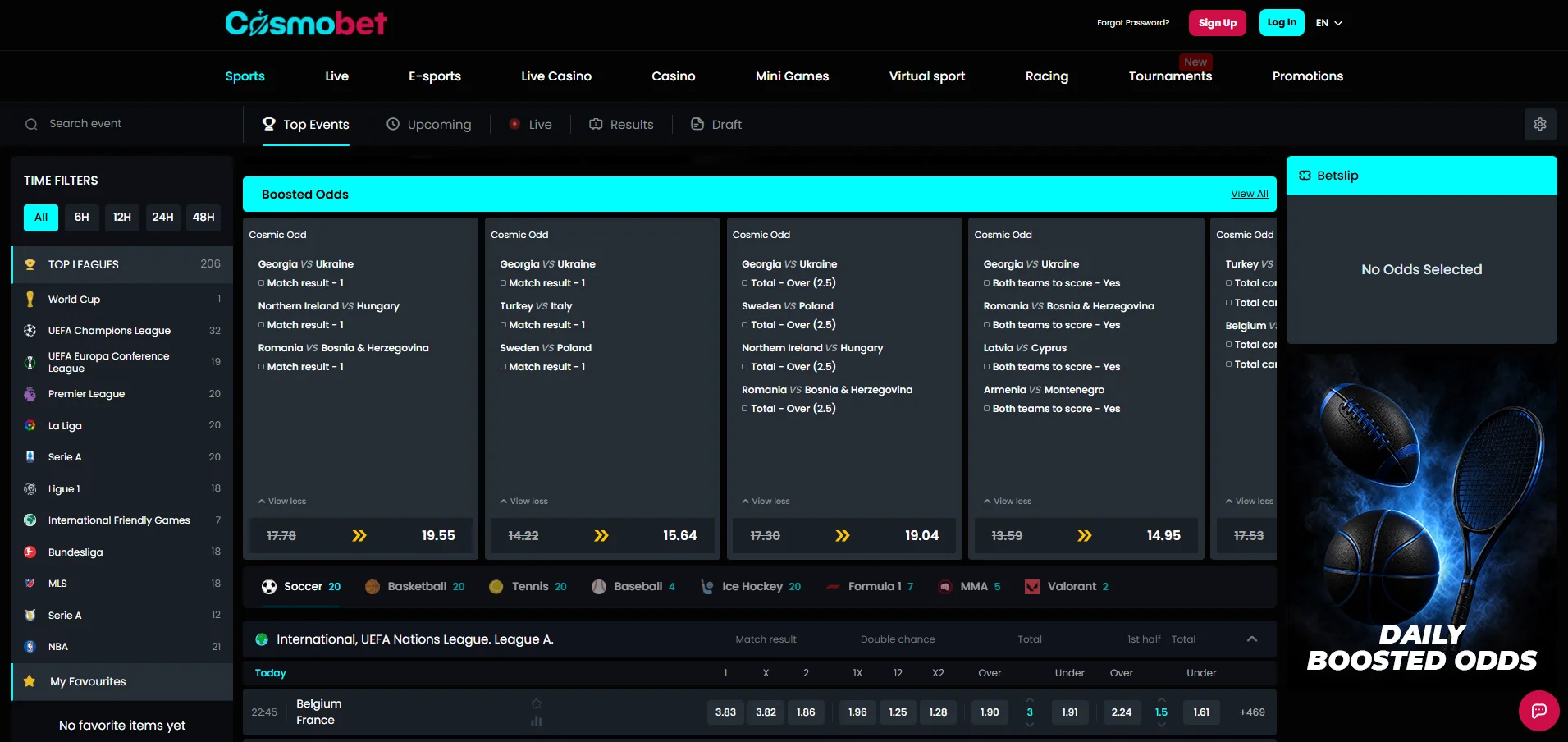Select the 12H time filter

pos(122,217)
